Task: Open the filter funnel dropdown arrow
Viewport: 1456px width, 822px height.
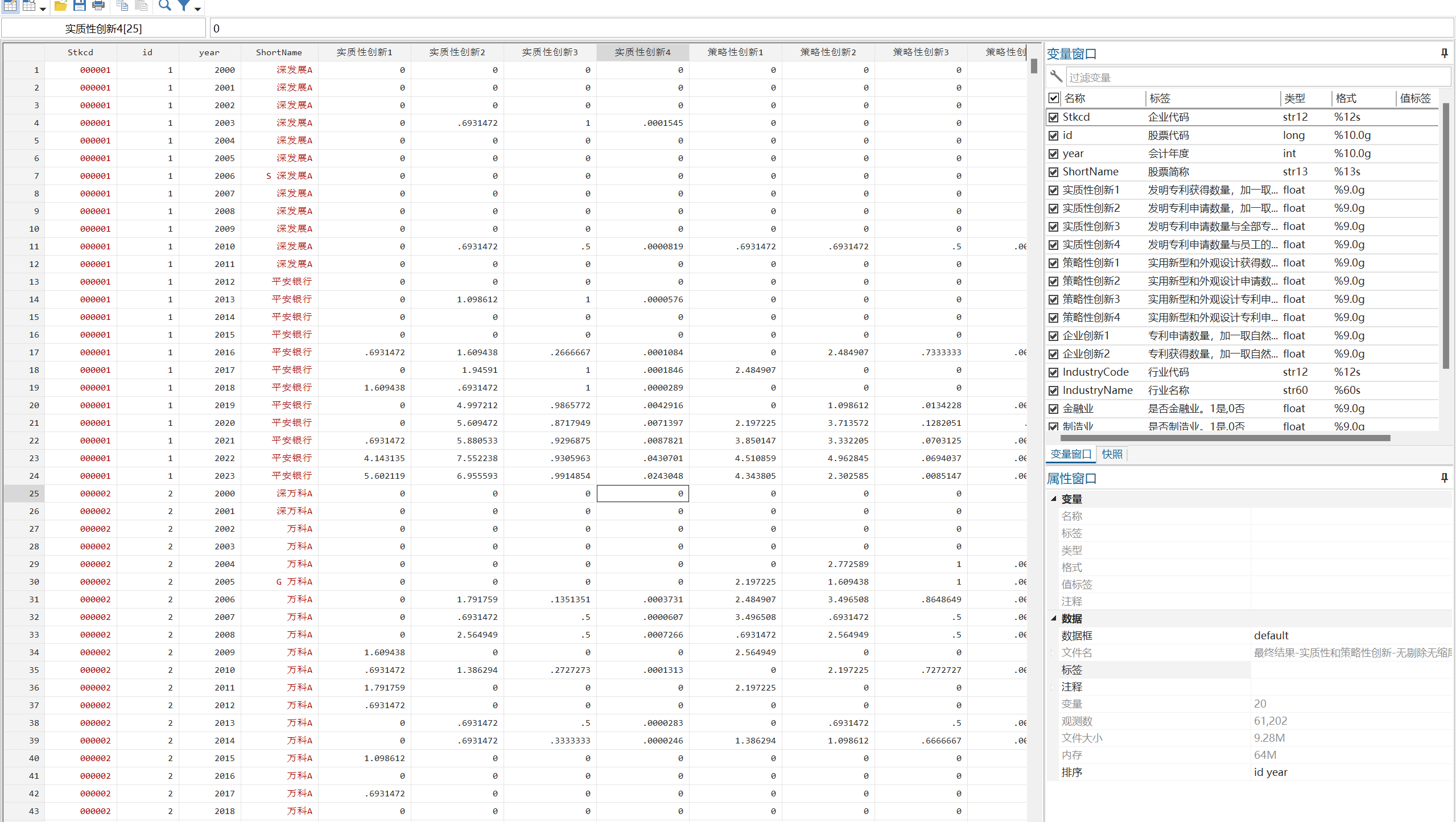Action: (x=197, y=9)
